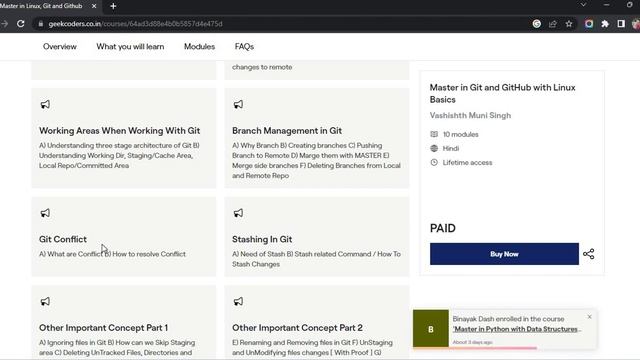This screenshot has width=640, height=360.
Task: Click megaphone icon on Important Concept Part 1
Action: point(45,302)
